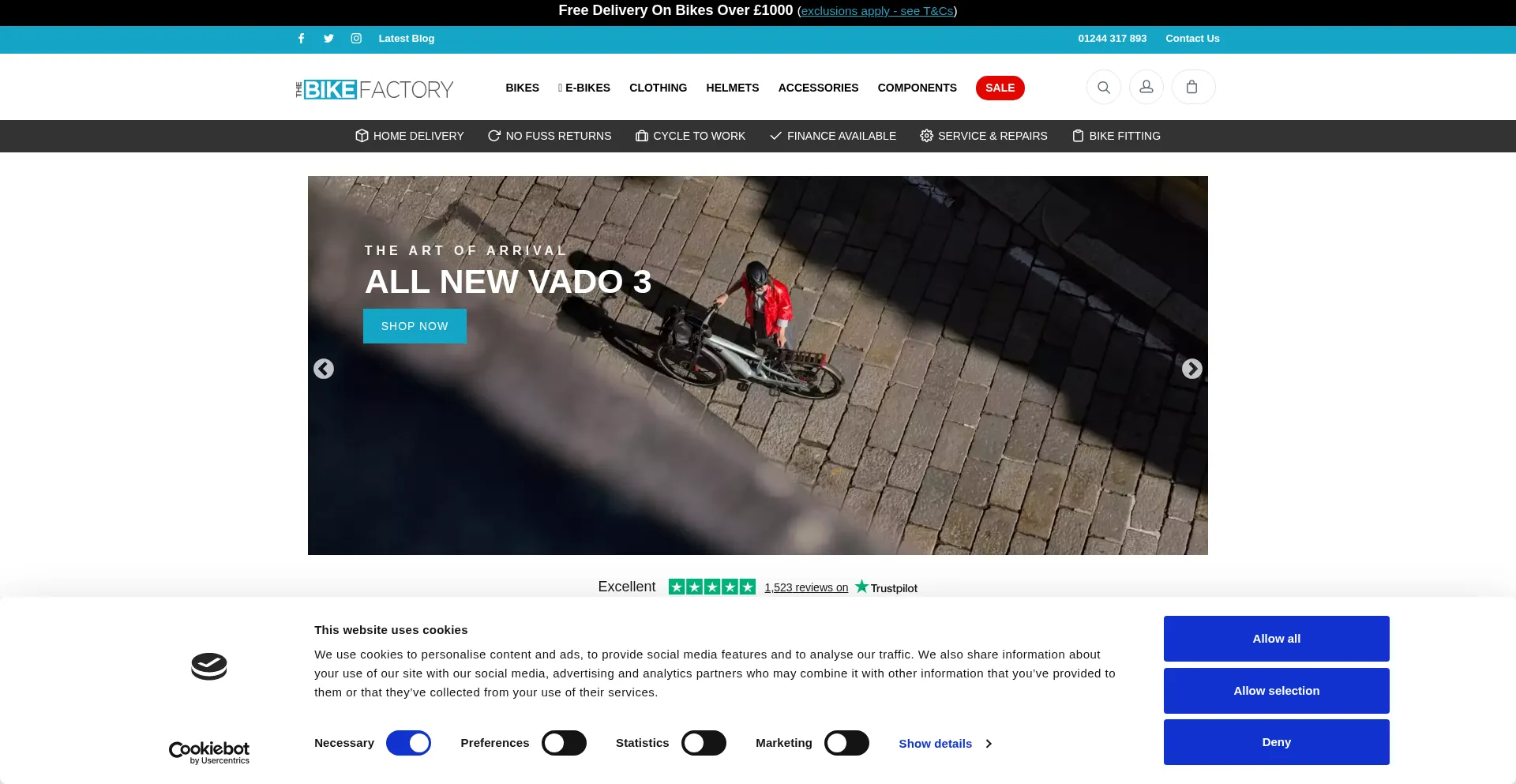The width and height of the screenshot is (1516, 784).
Task: Open the Cycle To Work link
Action: [691, 136]
